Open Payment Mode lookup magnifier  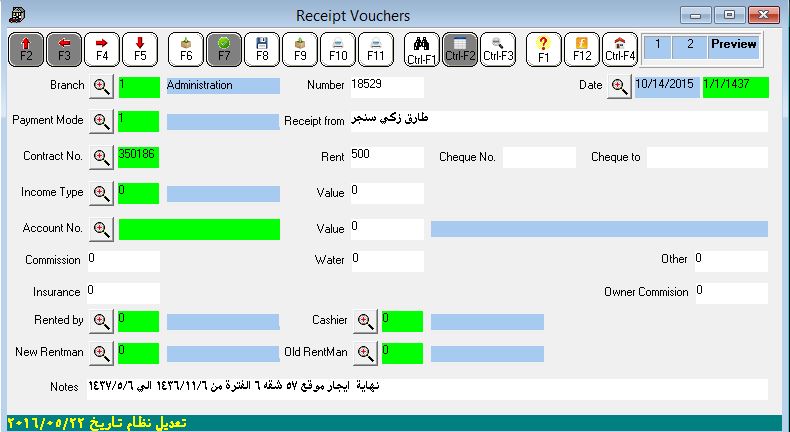coord(101,121)
